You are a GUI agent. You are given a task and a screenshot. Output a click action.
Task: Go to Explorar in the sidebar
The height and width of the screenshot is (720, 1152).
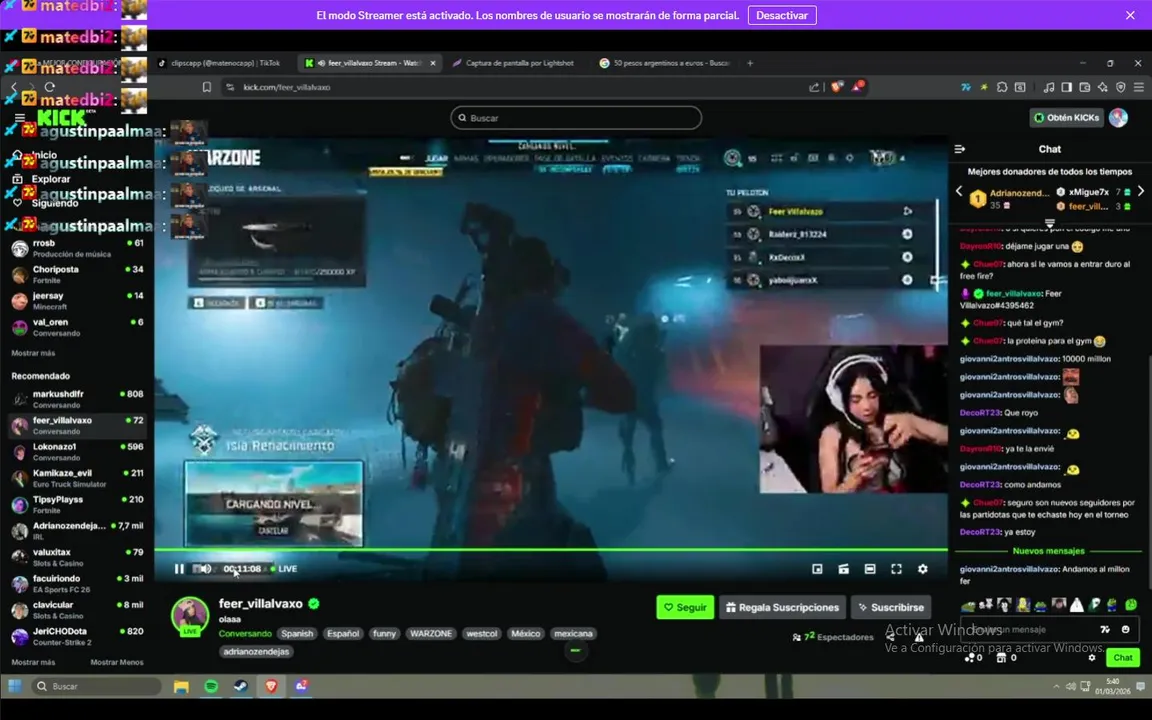[x=43, y=179]
